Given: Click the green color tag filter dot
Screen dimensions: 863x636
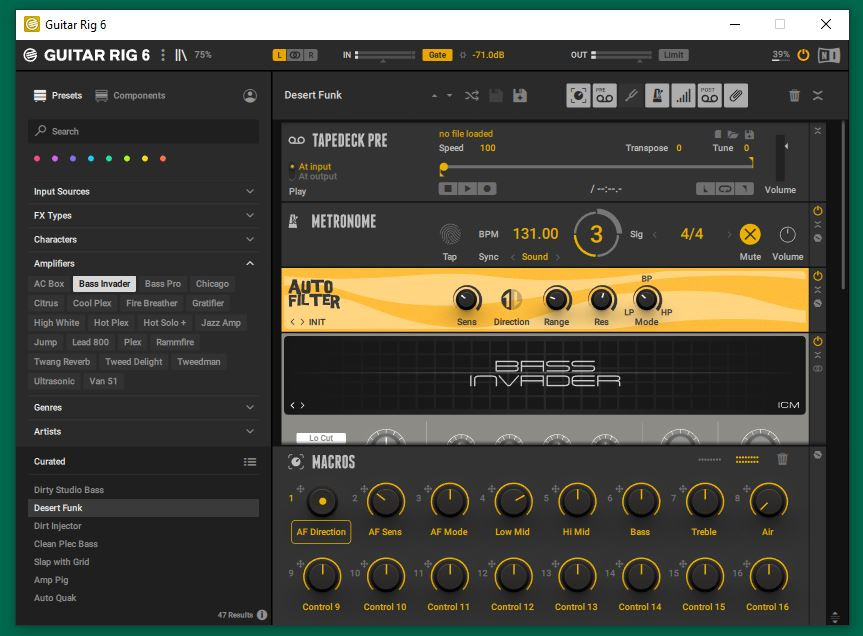Looking at the screenshot, I should pos(109,158).
